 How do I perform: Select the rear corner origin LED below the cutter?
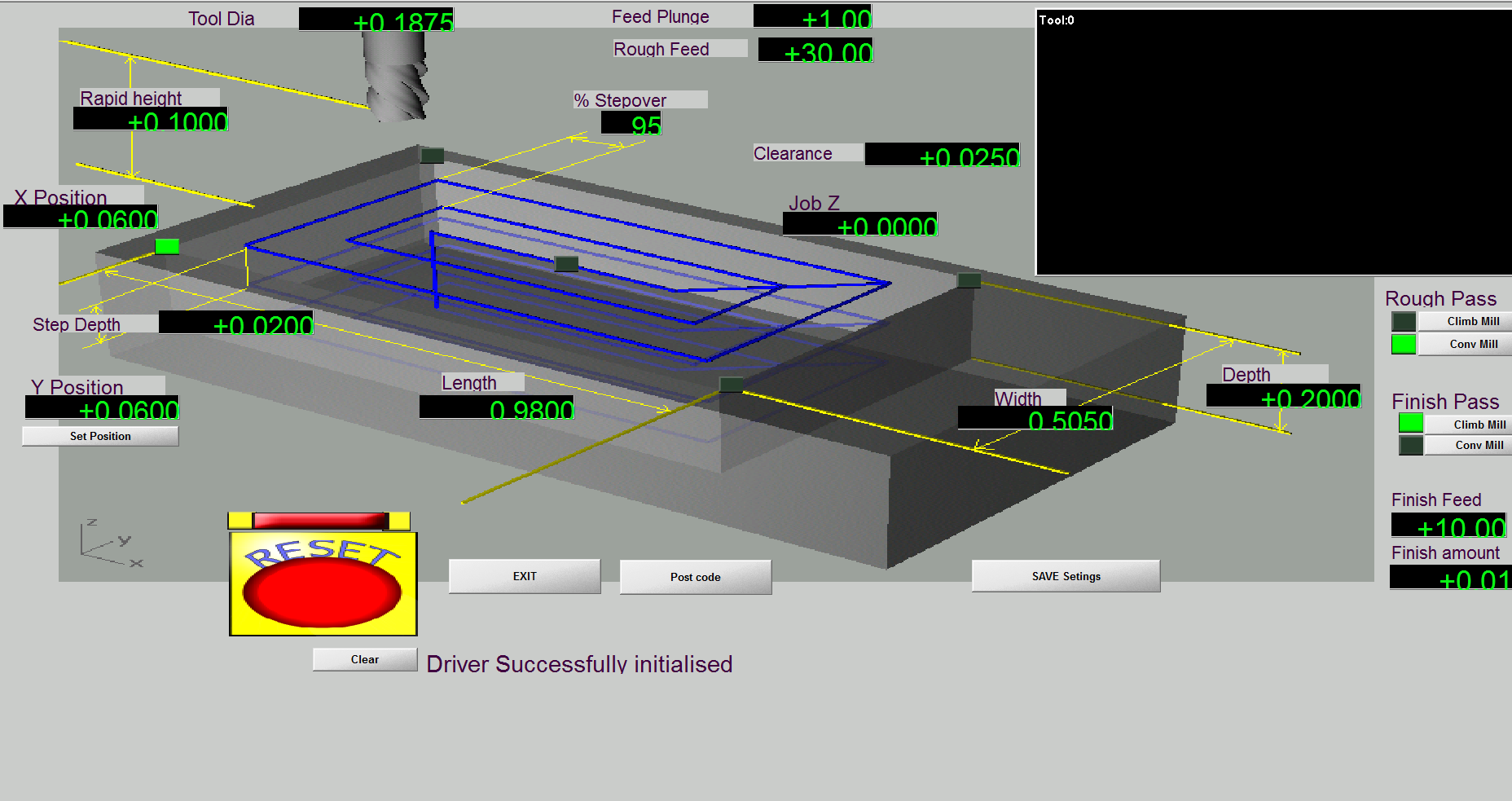(x=432, y=155)
